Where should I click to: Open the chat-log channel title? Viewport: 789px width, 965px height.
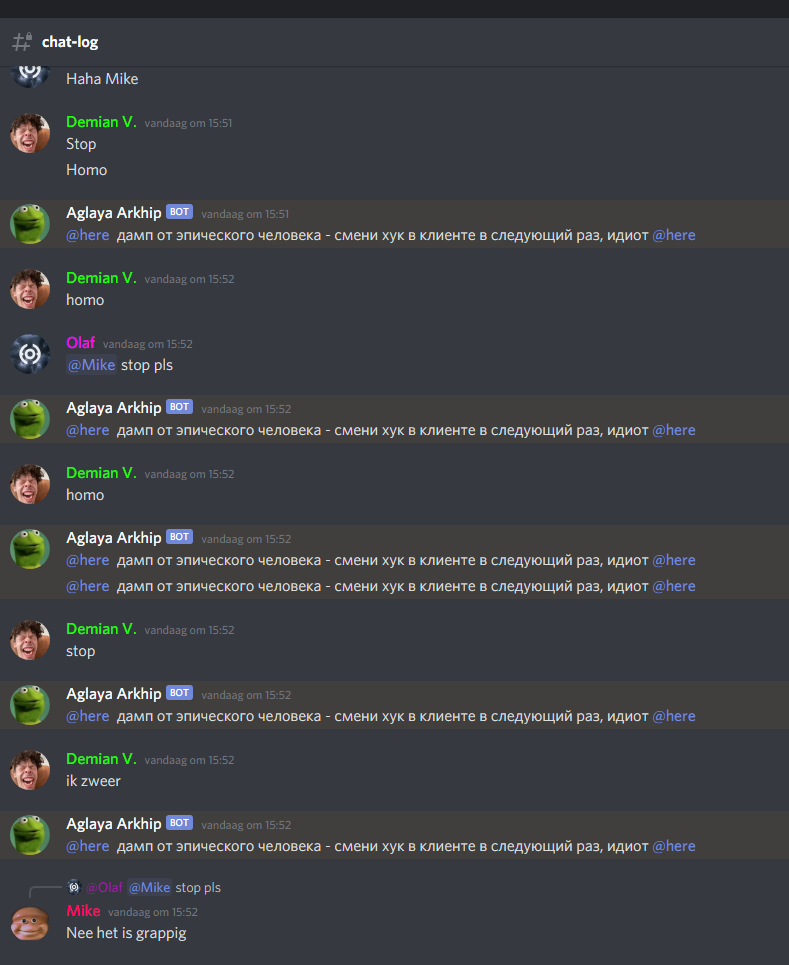tap(70, 42)
